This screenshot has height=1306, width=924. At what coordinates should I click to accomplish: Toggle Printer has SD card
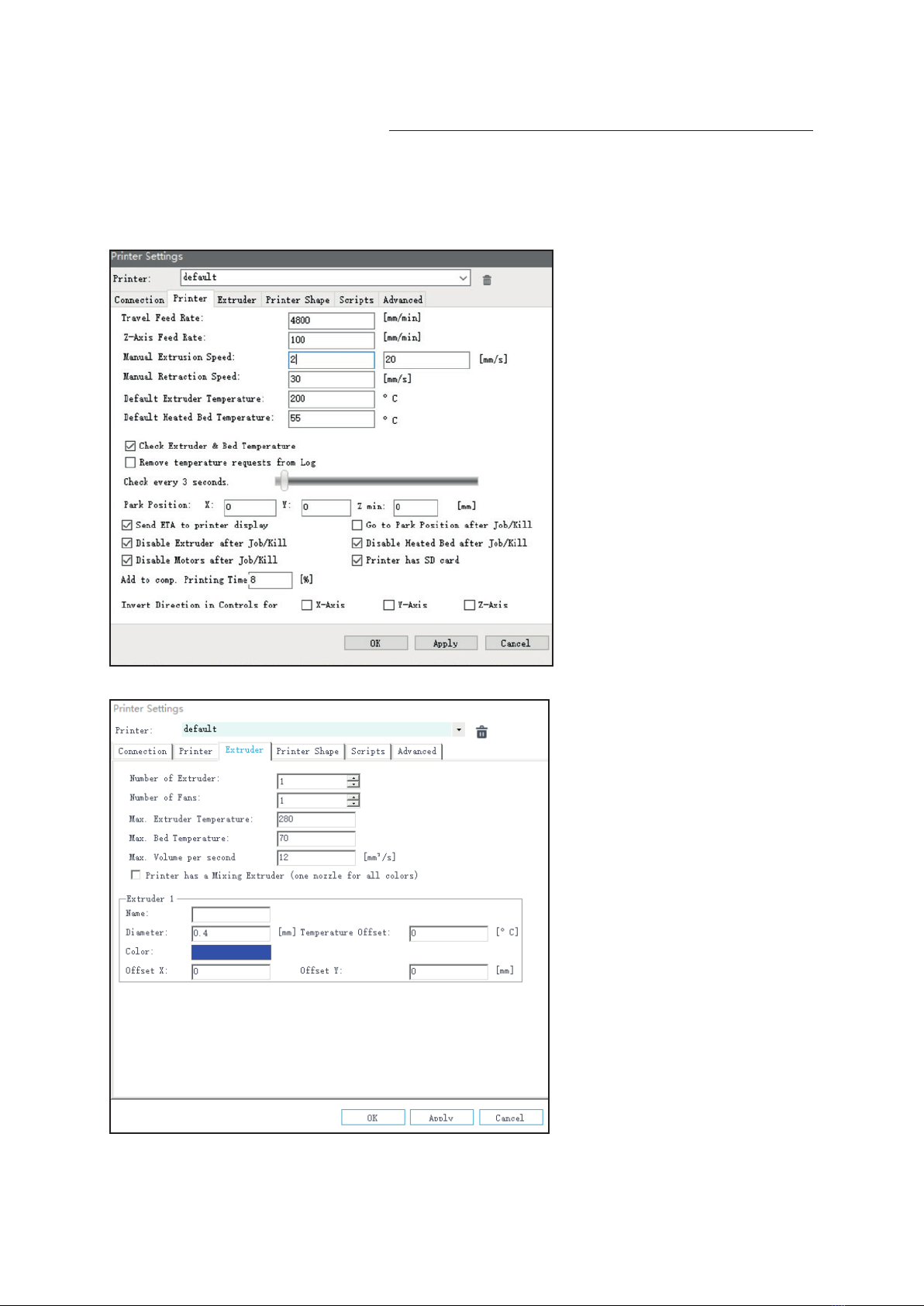coord(357,560)
